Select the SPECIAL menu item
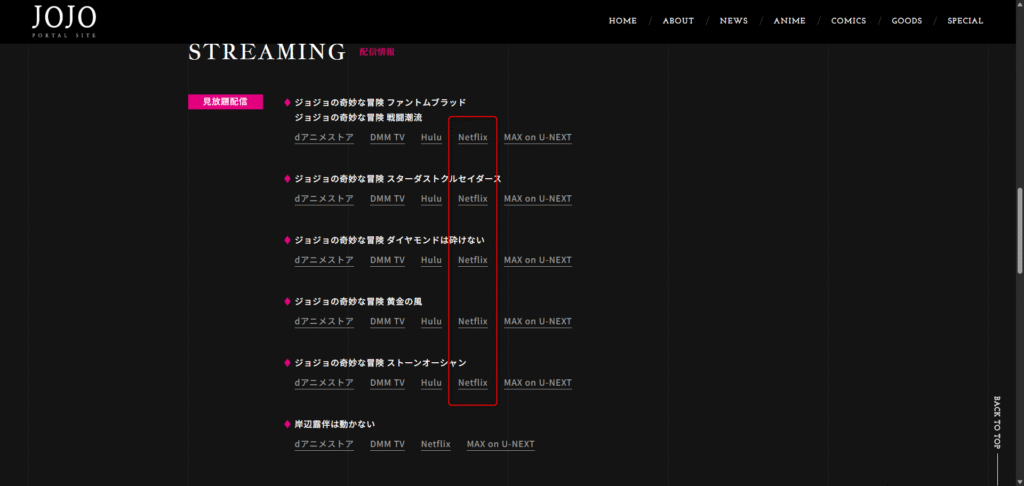 [x=965, y=21]
